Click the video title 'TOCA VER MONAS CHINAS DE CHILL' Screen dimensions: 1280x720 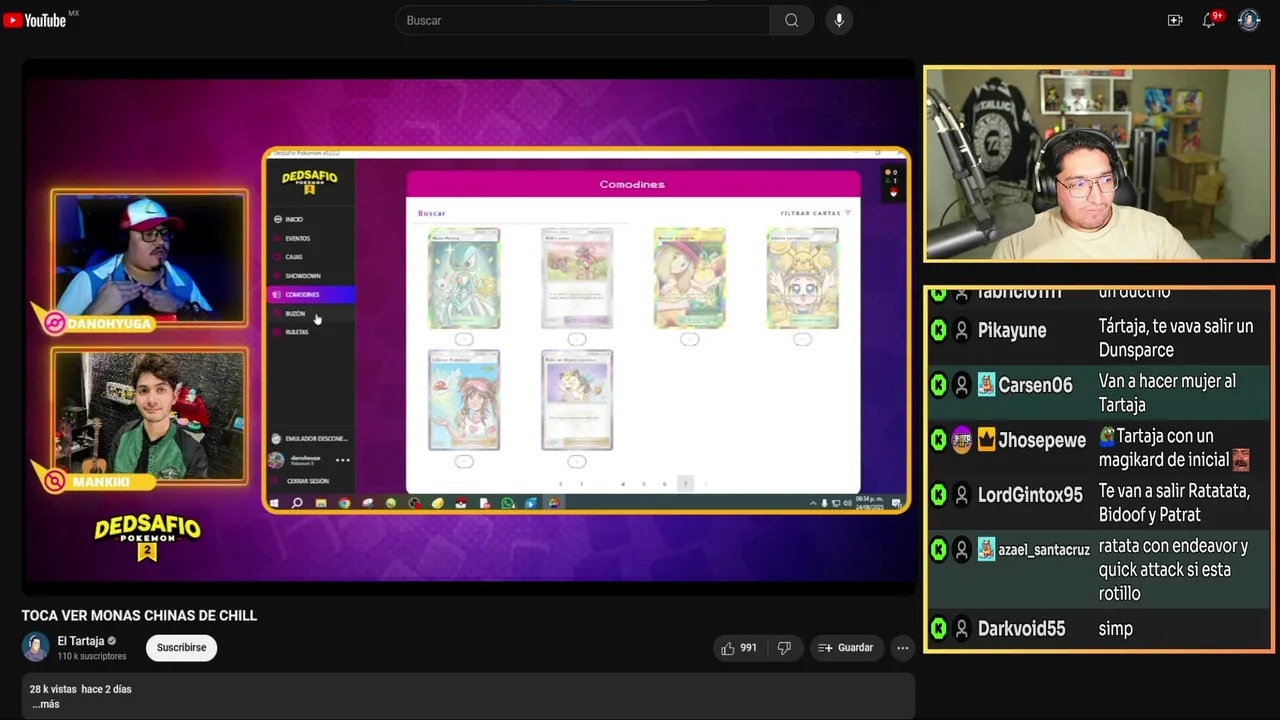139,616
